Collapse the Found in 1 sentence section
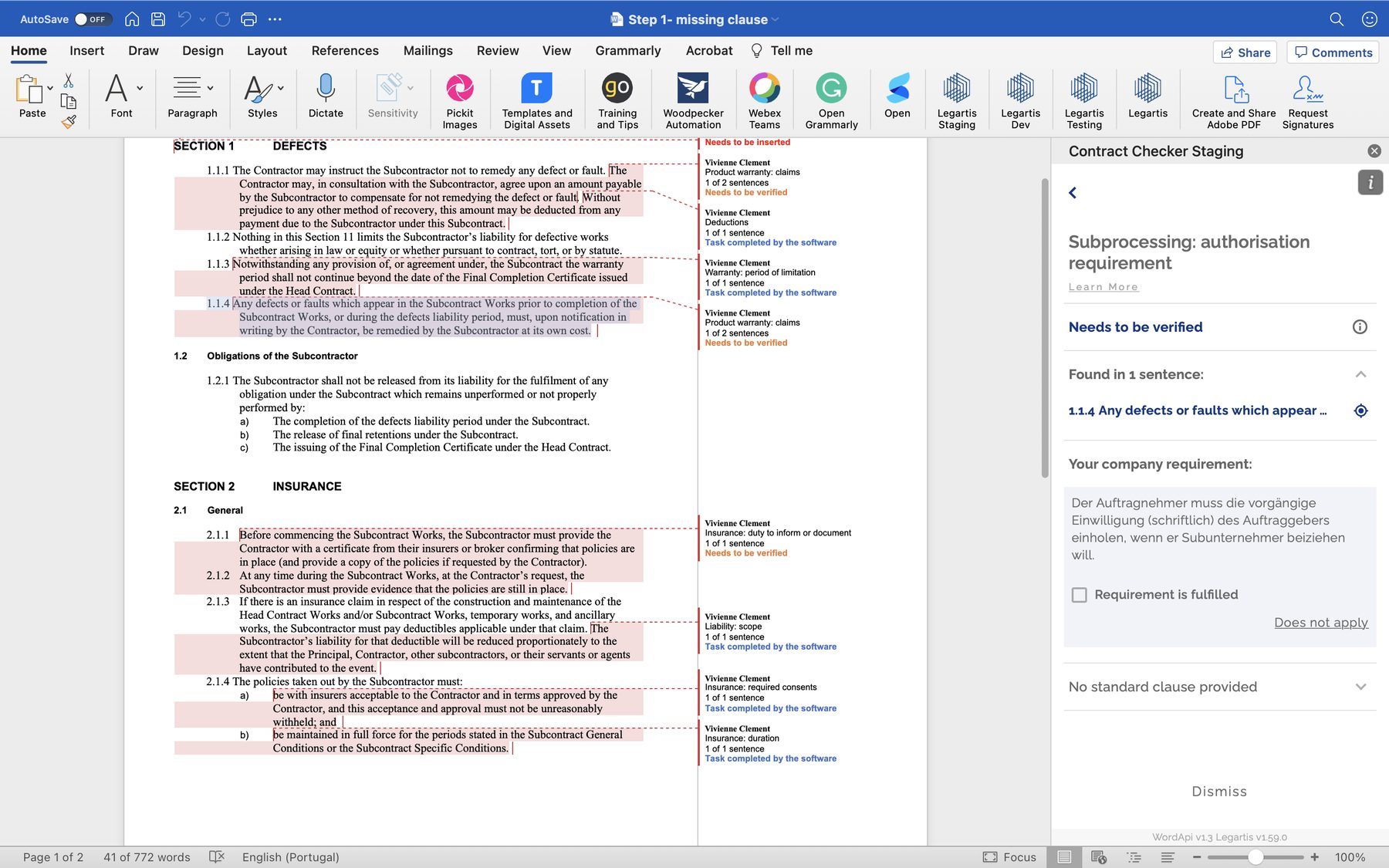Image resolution: width=1389 pixels, height=868 pixels. (x=1361, y=374)
